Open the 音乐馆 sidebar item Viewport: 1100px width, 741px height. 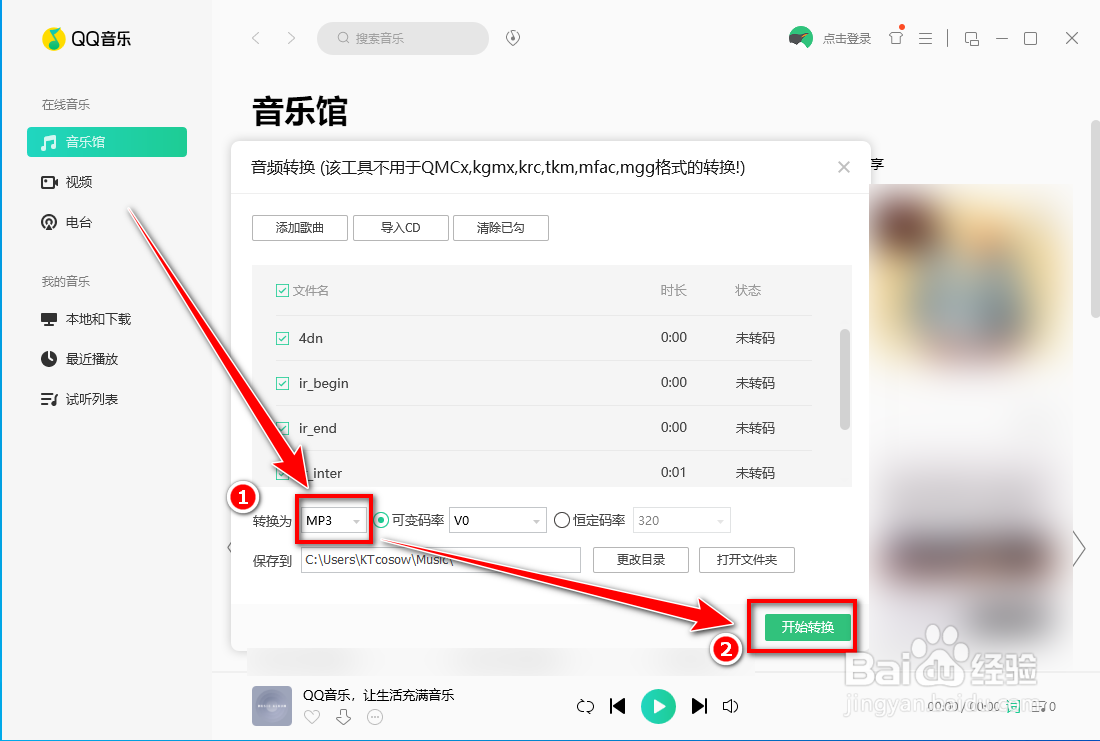[107, 142]
